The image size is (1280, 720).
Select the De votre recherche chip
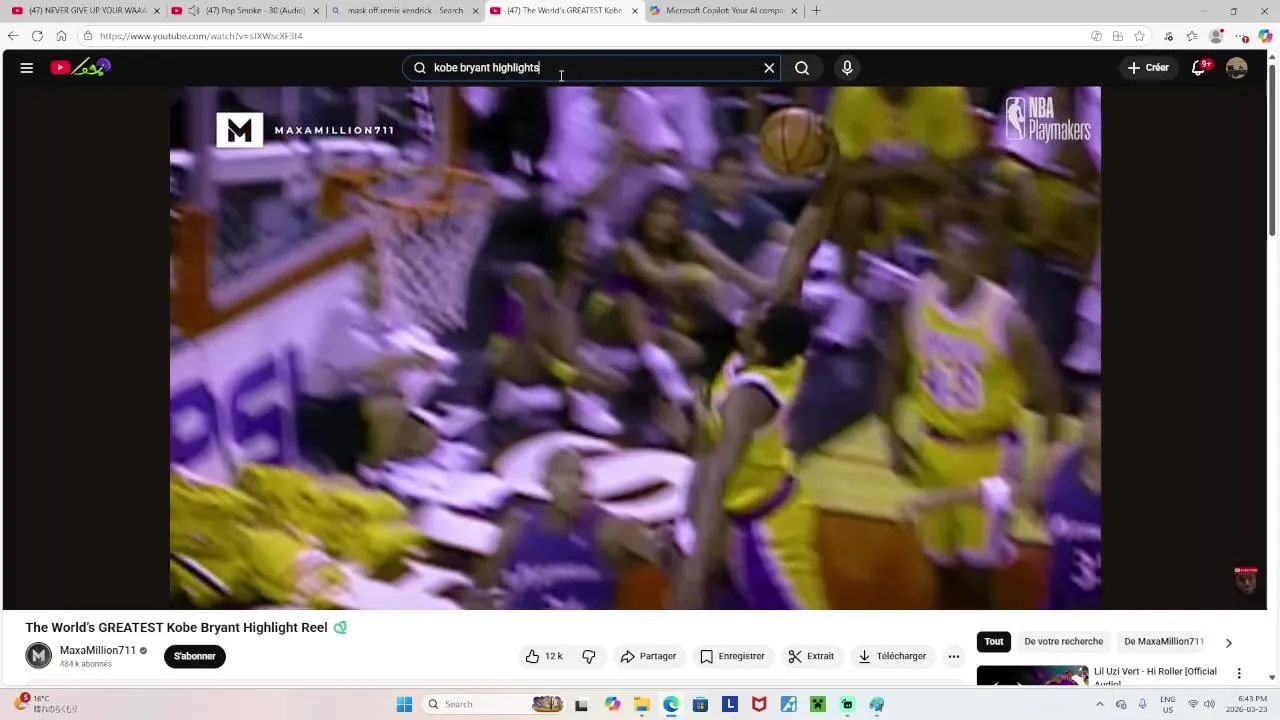point(1063,642)
